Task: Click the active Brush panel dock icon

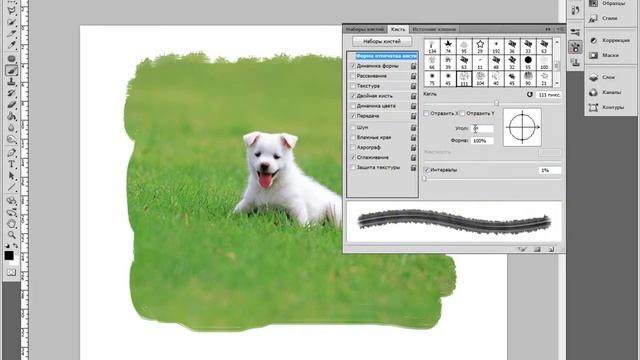Action: 576,47
